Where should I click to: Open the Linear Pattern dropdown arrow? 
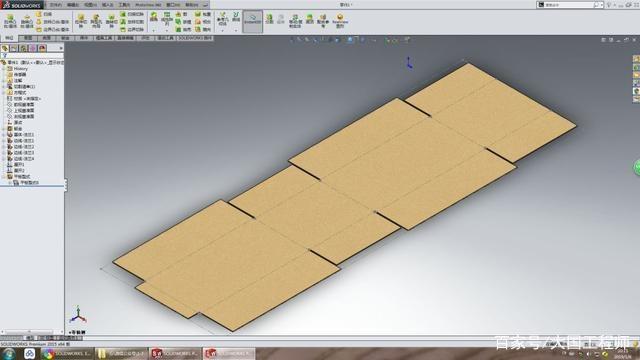tap(167, 30)
